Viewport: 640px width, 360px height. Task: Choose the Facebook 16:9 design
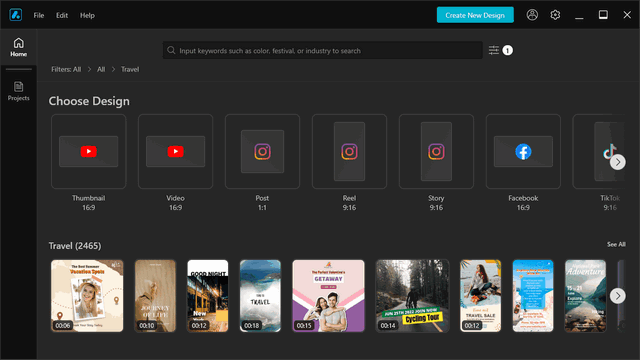pos(523,151)
